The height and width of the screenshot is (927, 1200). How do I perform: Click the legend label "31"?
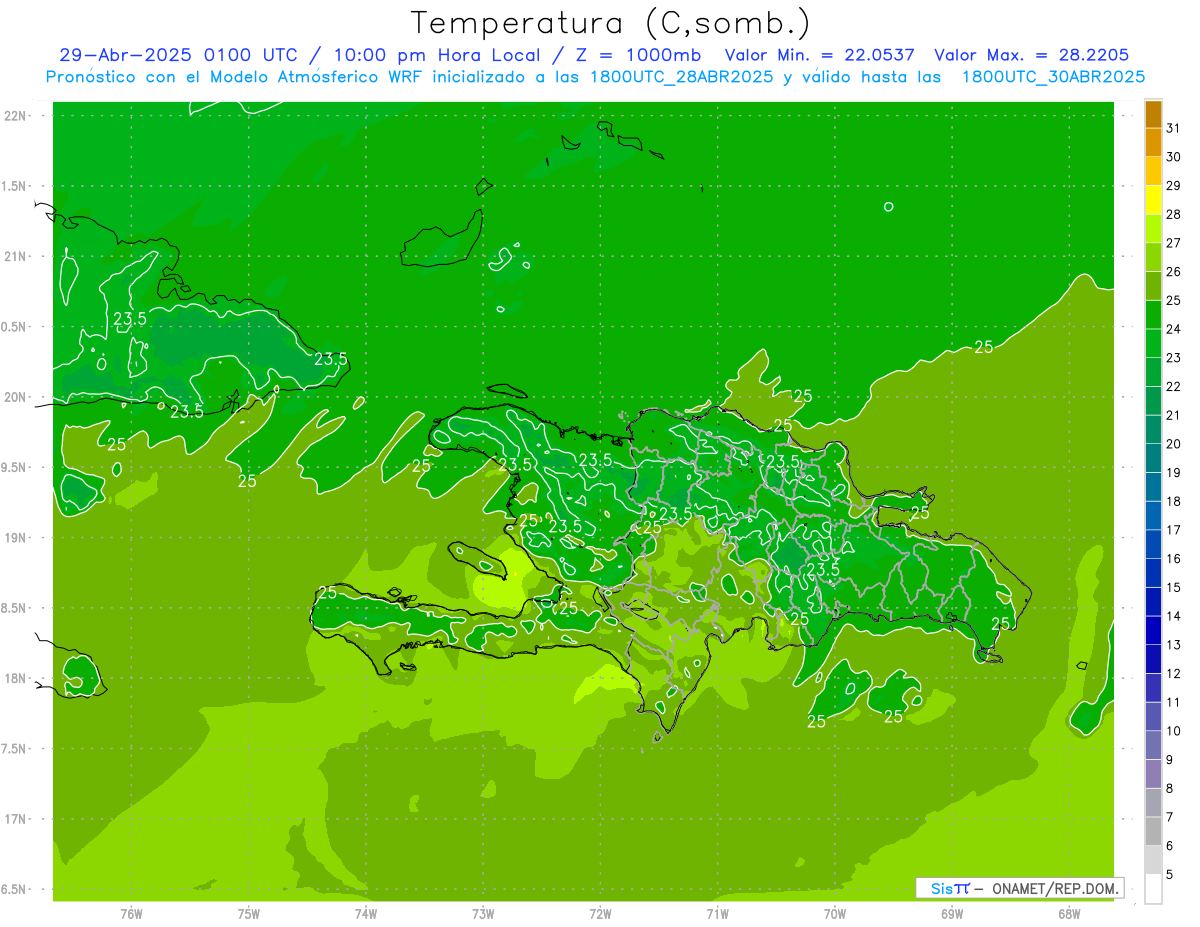tap(1173, 128)
